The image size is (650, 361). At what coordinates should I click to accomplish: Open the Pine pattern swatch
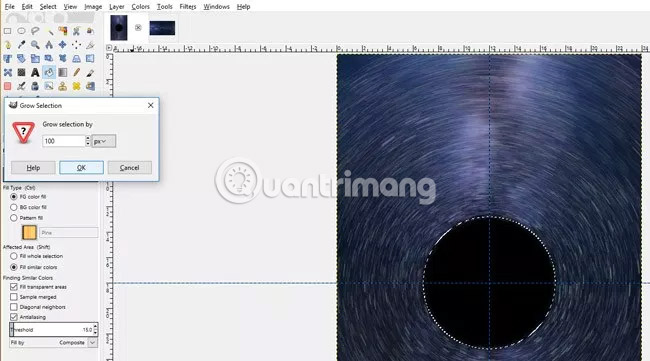(29, 233)
